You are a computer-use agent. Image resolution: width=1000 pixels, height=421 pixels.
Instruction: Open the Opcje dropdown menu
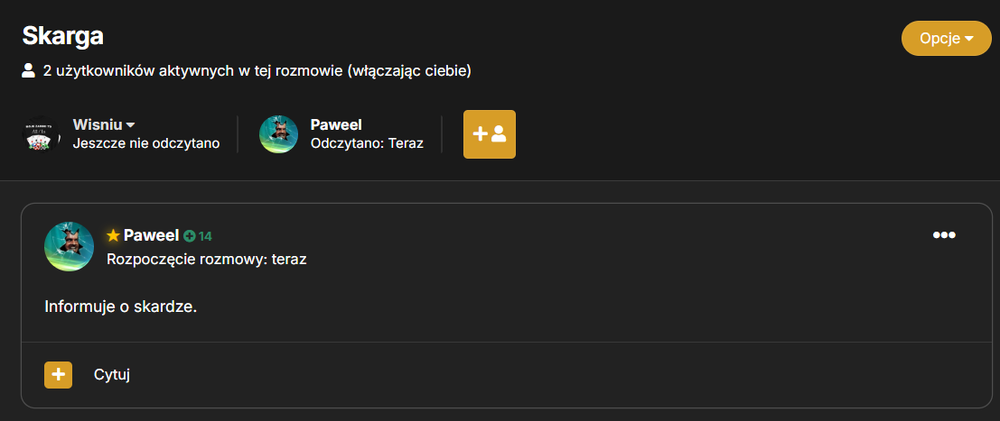(x=946, y=38)
